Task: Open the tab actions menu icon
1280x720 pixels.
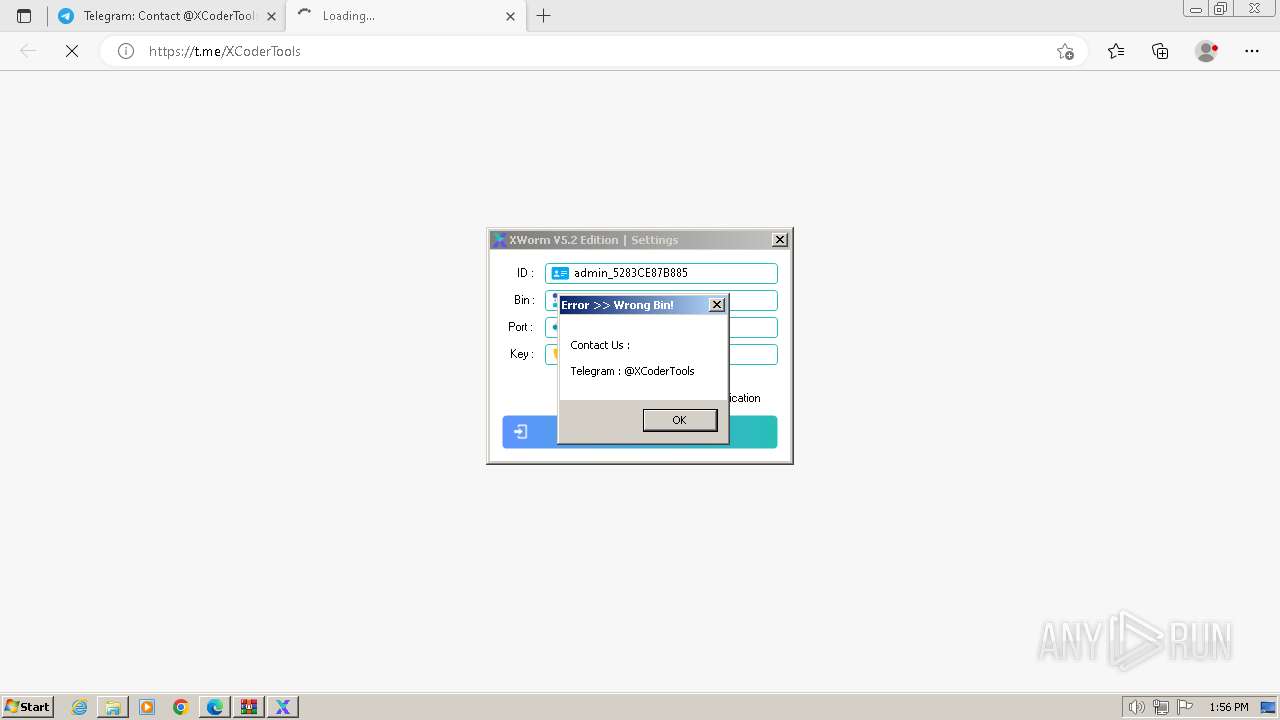Action: [24, 16]
